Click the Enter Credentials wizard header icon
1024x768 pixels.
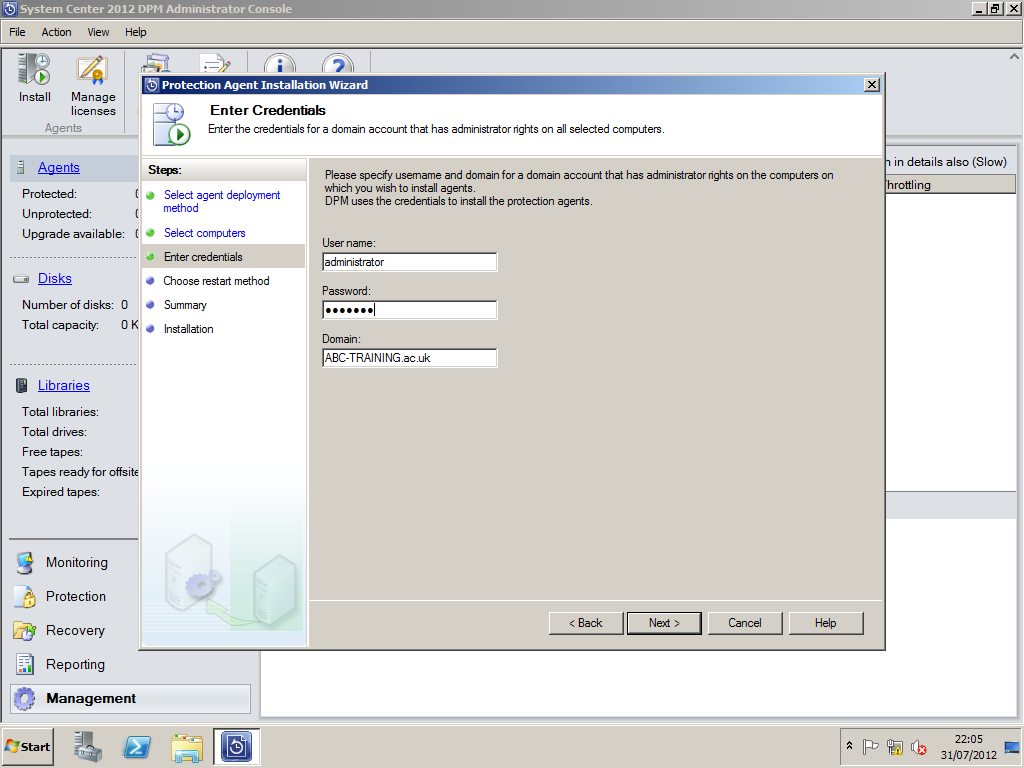[x=171, y=124]
